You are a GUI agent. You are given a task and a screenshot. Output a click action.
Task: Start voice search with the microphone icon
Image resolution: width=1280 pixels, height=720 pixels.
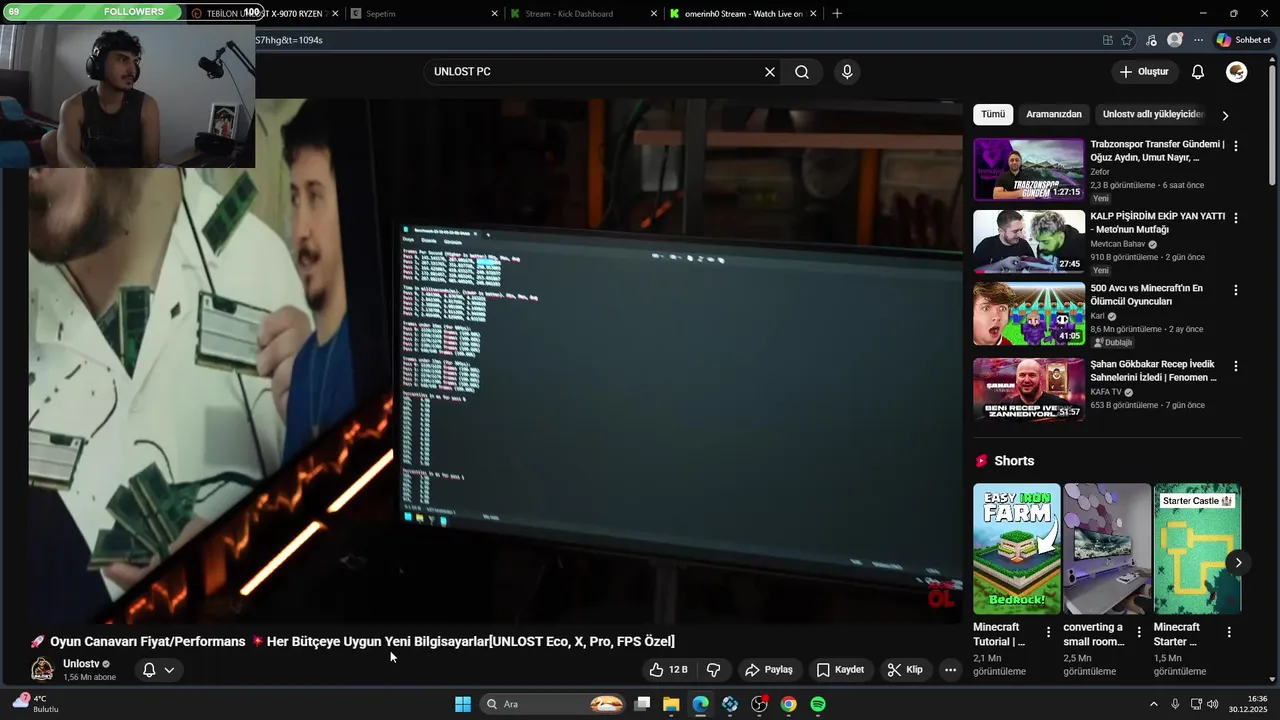[847, 72]
